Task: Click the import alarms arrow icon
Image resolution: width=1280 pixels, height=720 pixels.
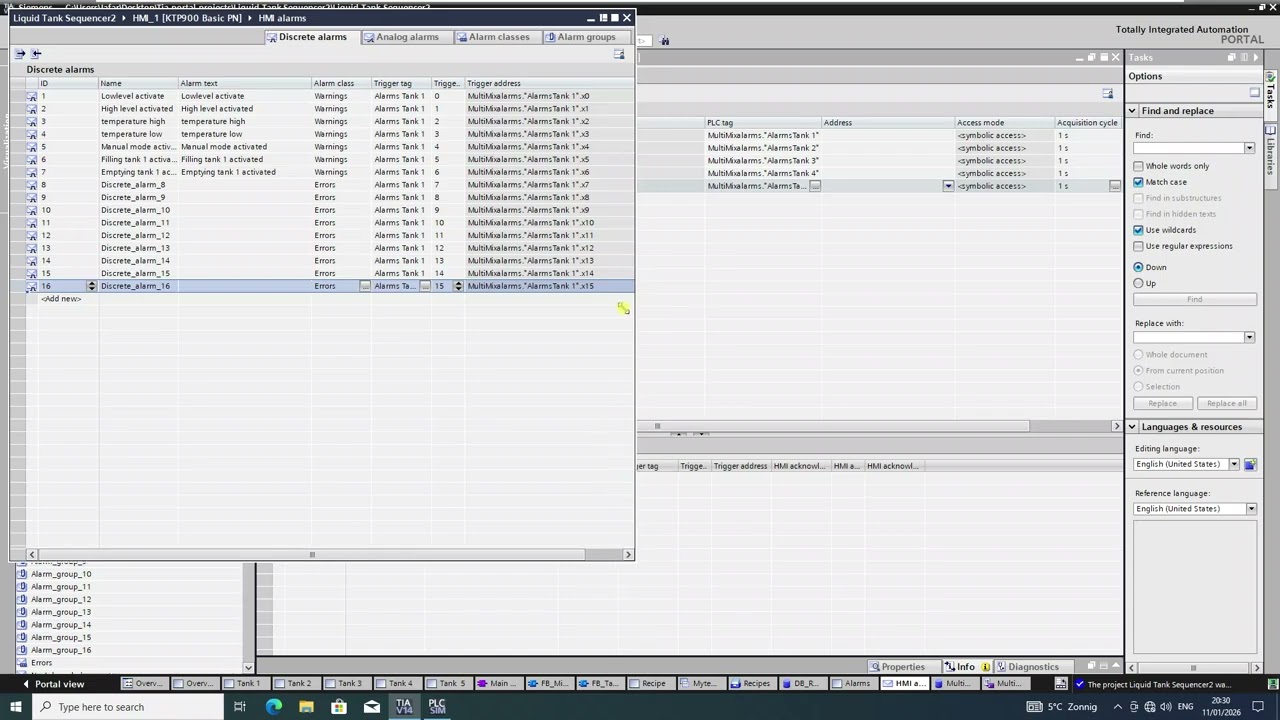Action: (x=36, y=54)
